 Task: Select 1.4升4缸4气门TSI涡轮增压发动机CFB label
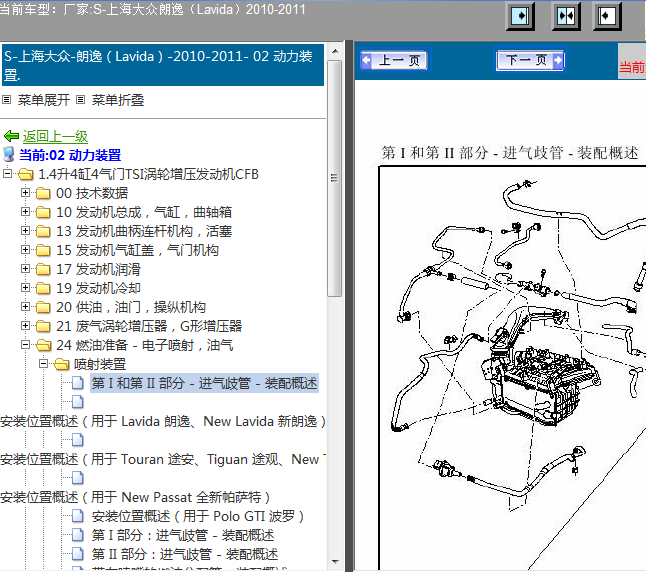[x=148, y=174]
